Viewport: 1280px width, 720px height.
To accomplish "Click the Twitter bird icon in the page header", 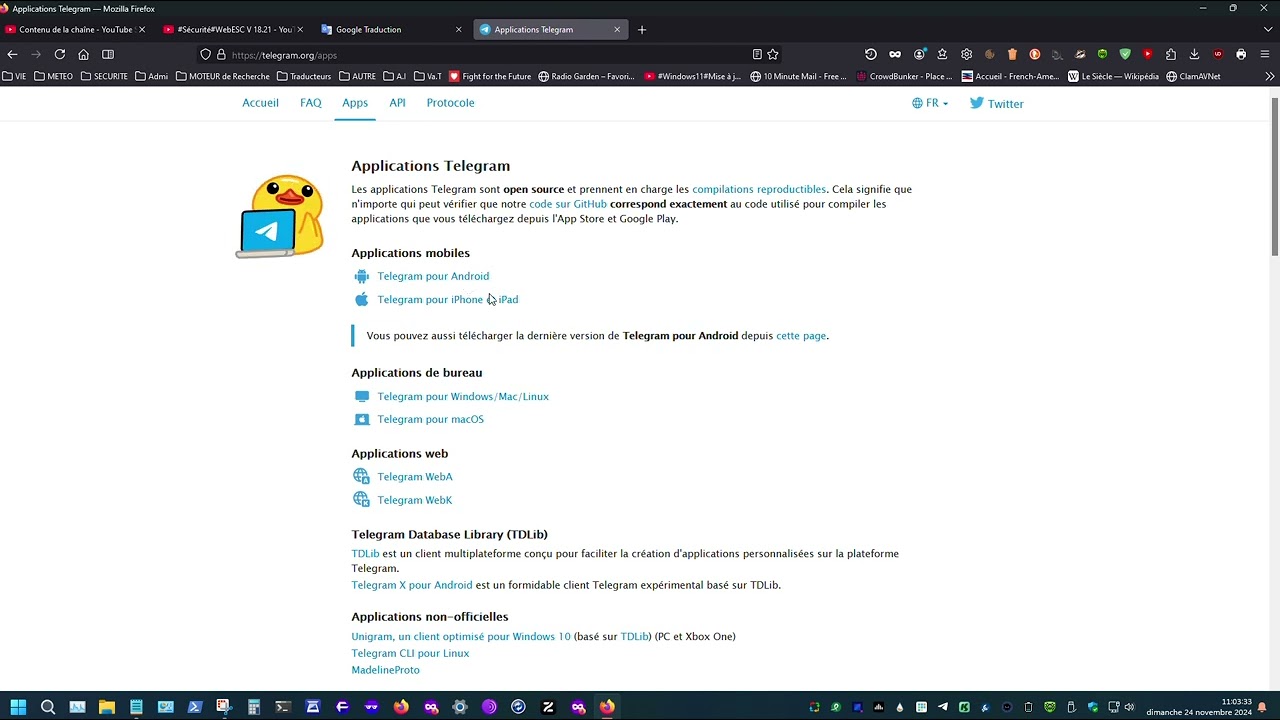I will 977,103.
